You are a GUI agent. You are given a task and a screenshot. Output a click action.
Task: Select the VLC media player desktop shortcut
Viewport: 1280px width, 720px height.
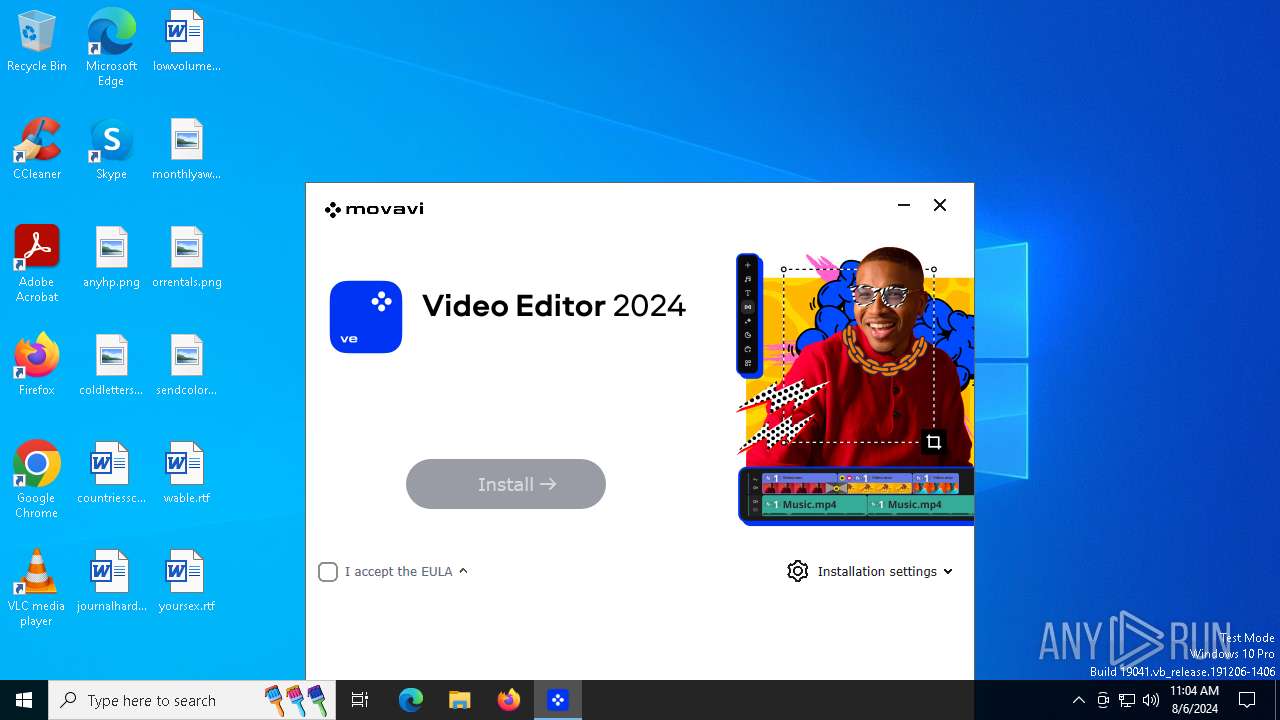37,588
